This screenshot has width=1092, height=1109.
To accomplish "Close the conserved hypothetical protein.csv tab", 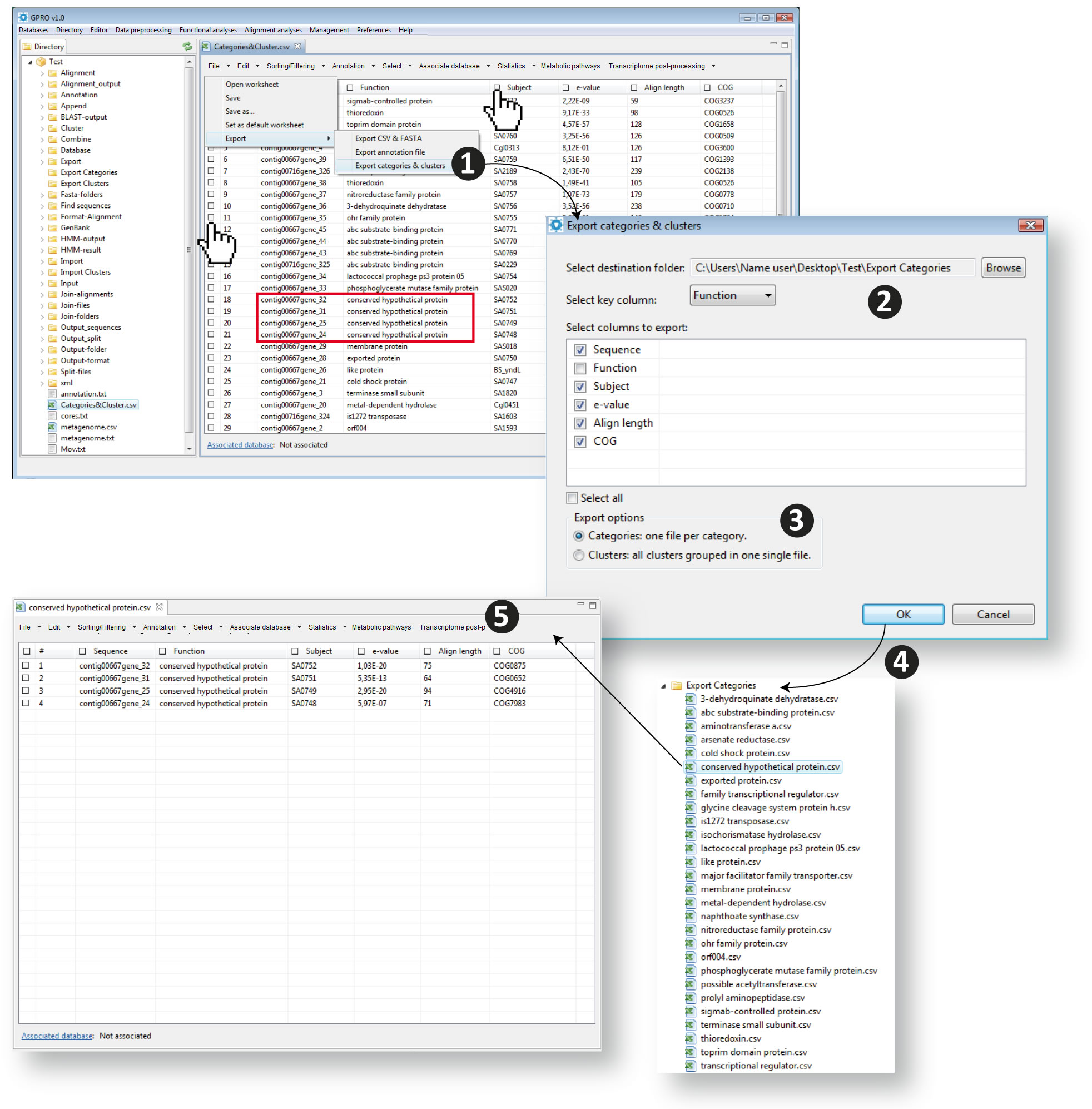I will [160, 607].
